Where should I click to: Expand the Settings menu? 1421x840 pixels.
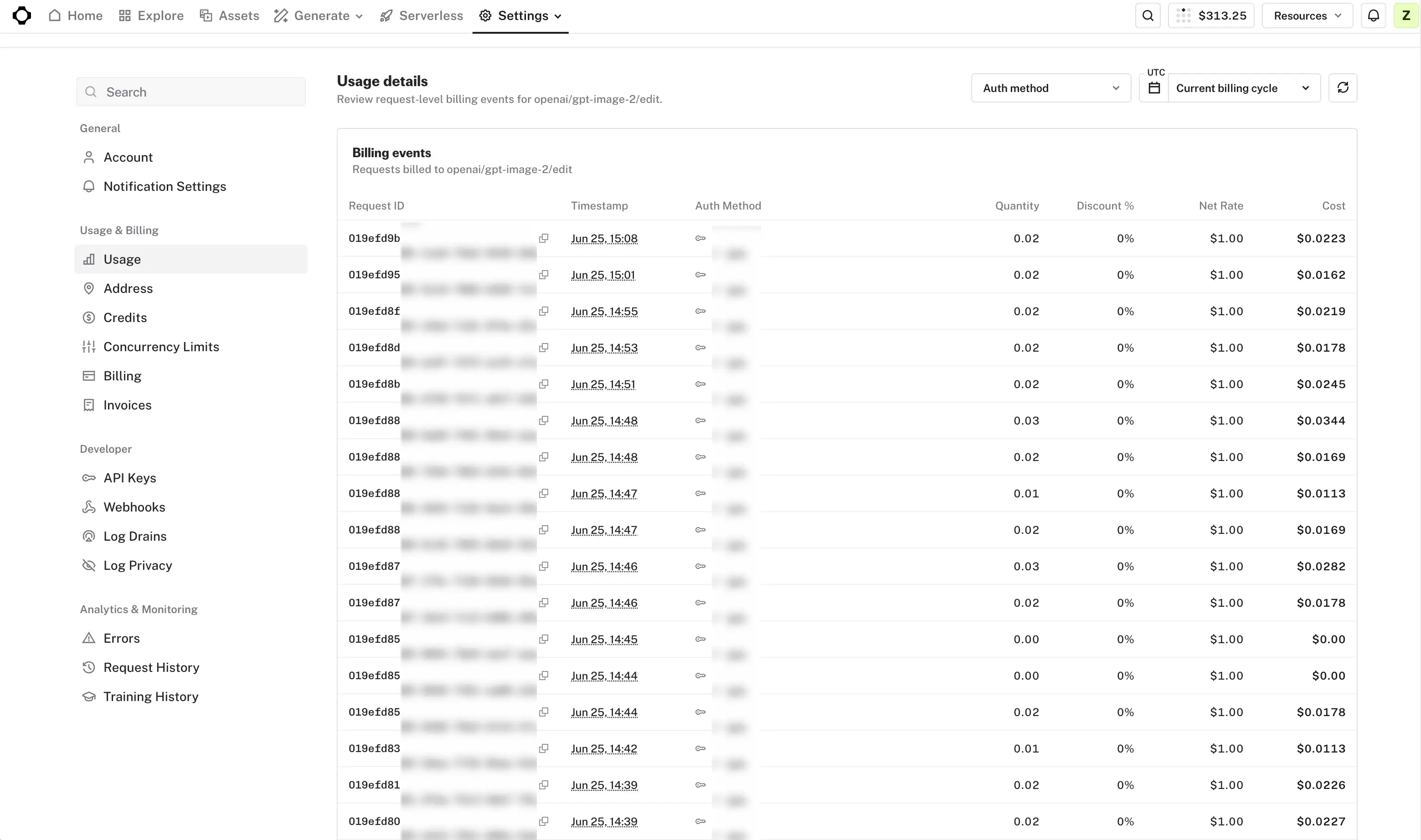pos(520,15)
